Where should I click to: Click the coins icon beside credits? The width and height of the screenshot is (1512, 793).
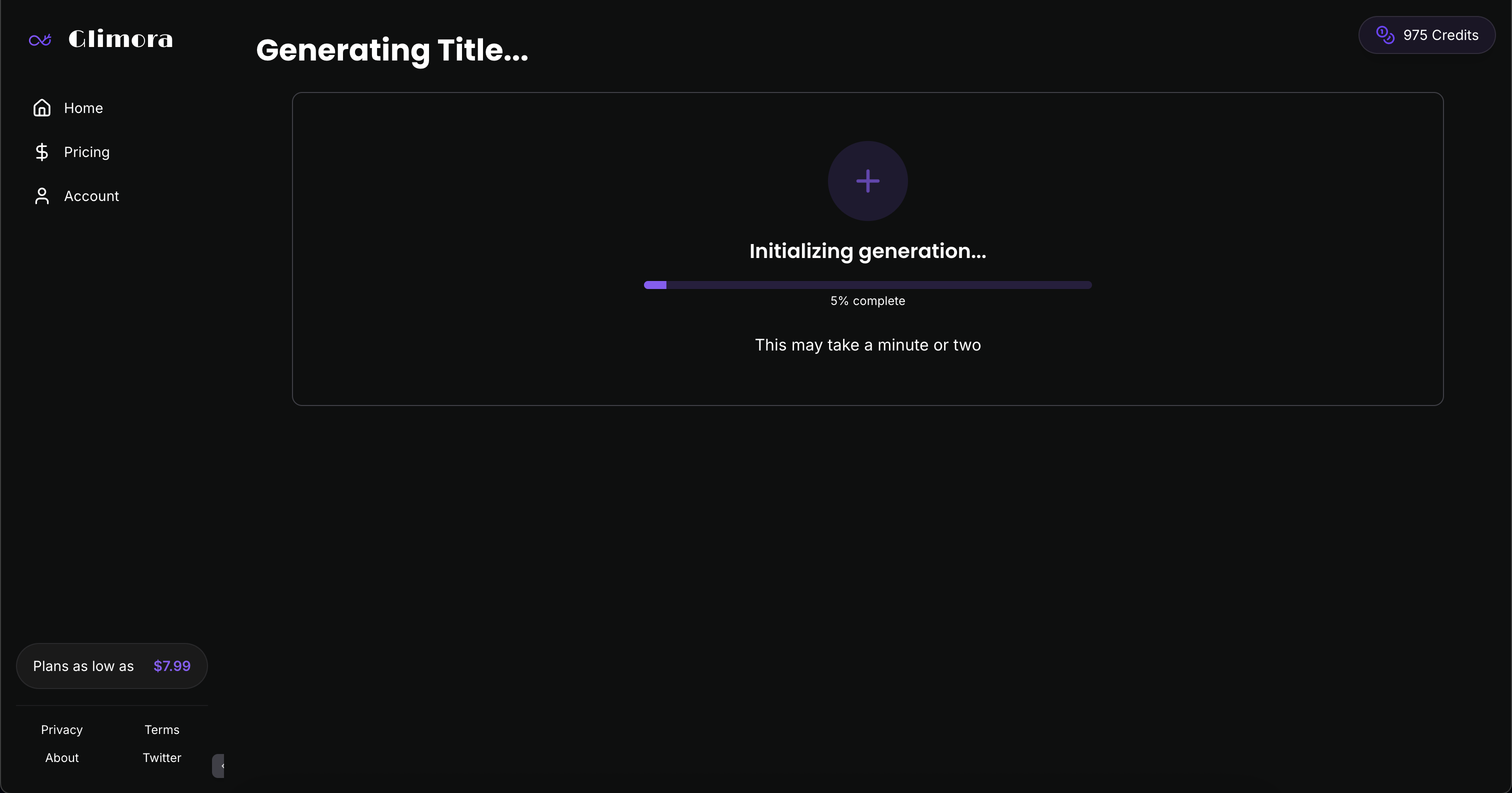(x=1384, y=35)
